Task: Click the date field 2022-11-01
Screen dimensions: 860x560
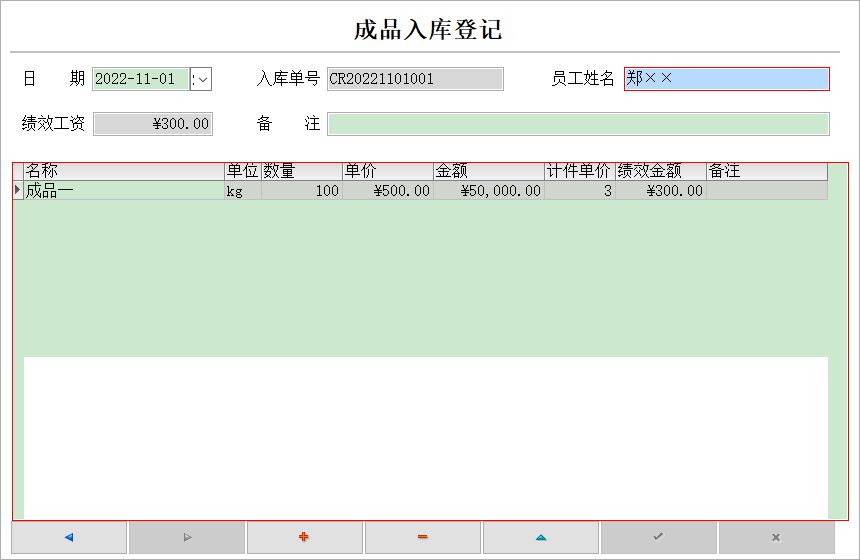Action: tap(140, 79)
